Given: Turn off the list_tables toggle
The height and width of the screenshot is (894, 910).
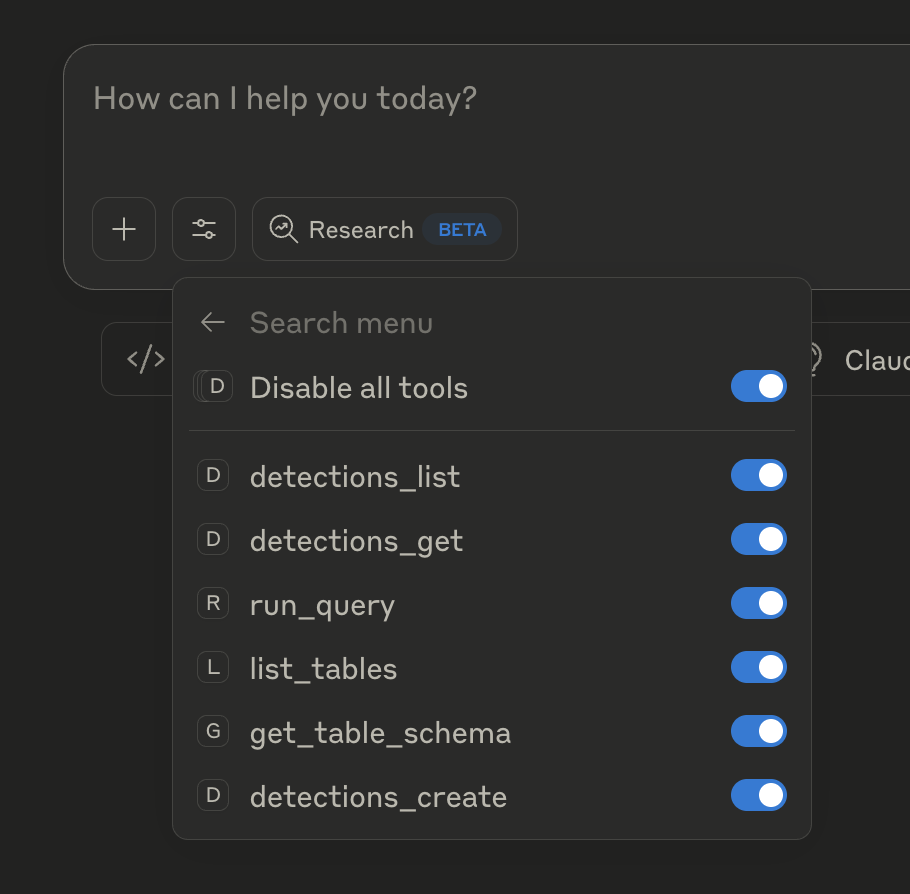Looking at the screenshot, I should click(758, 667).
